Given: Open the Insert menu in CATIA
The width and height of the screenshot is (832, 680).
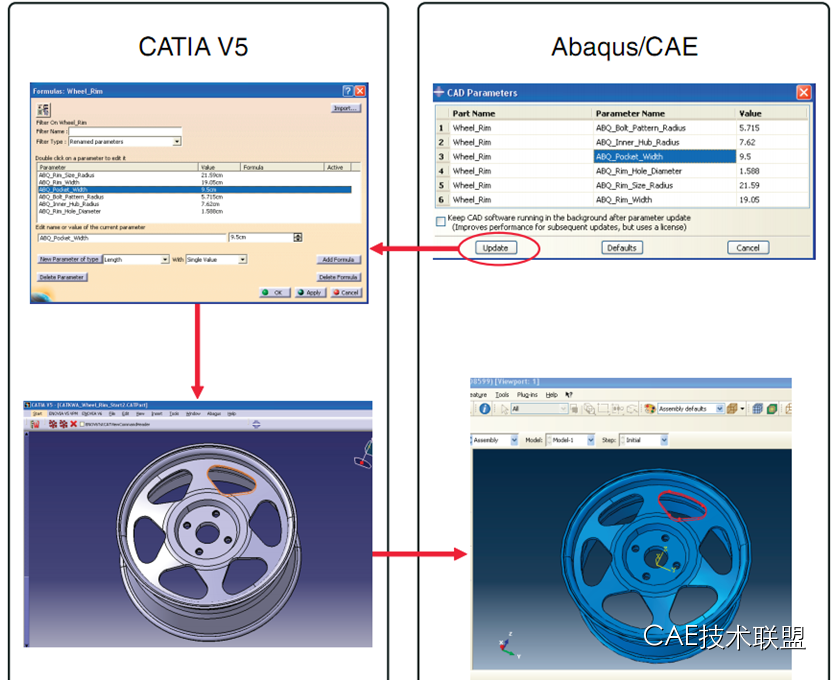Looking at the screenshot, I should (157, 414).
